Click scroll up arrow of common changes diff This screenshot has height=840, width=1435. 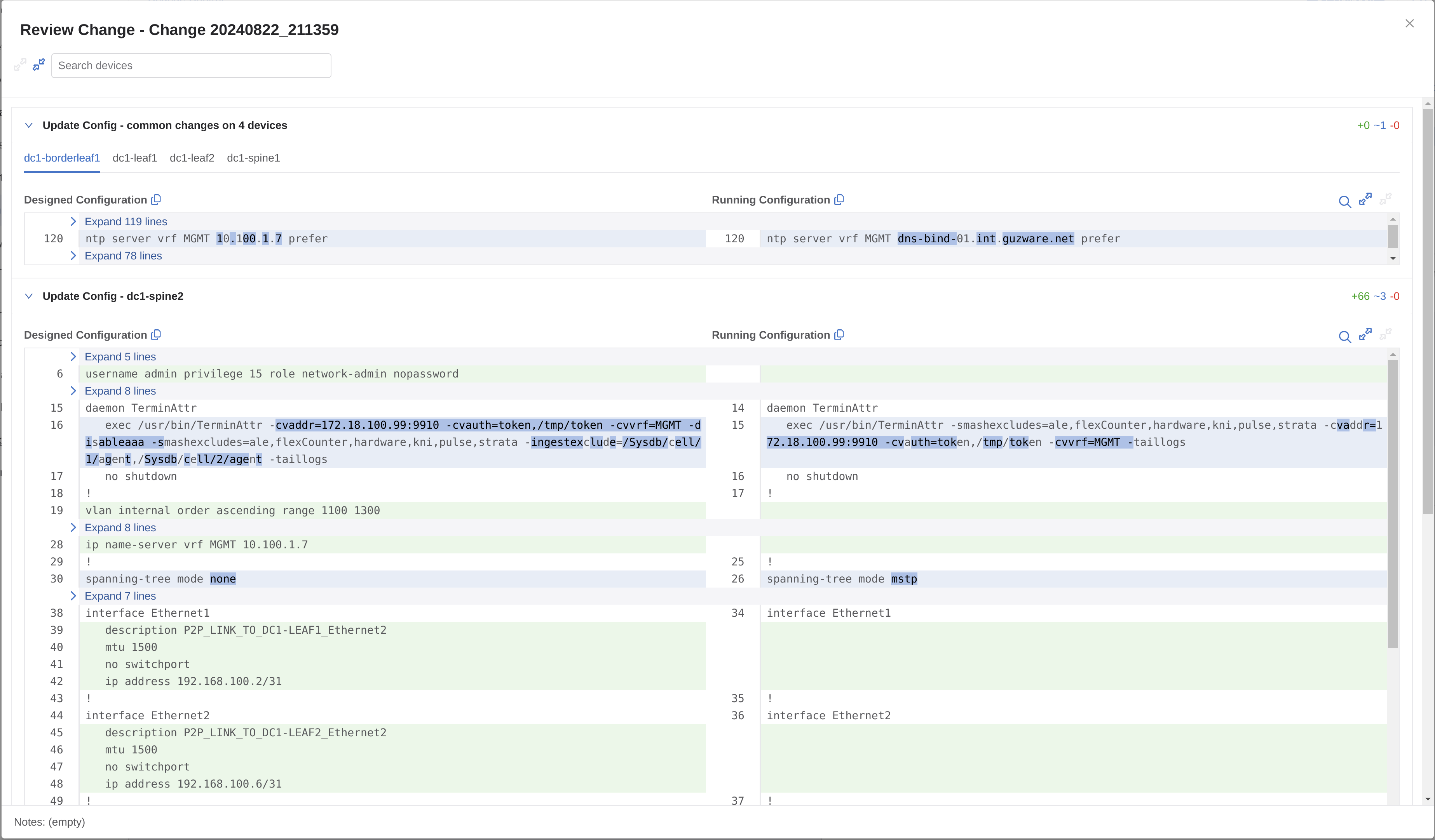tap(1393, 219)
